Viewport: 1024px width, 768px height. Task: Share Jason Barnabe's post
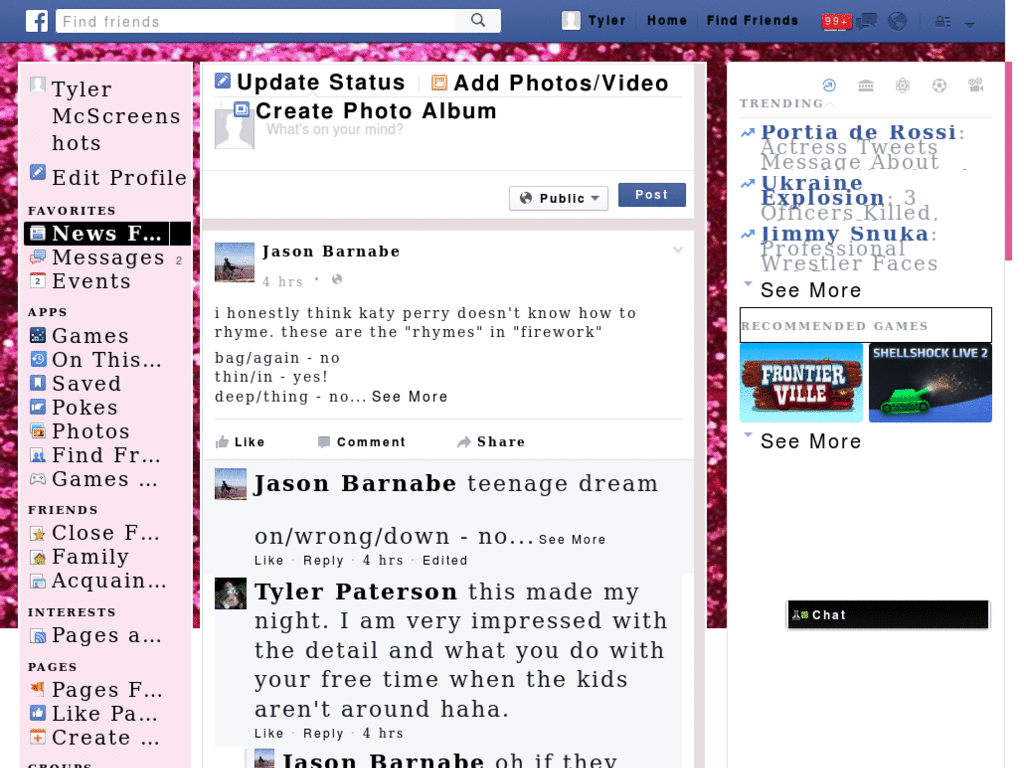(491, 442)
